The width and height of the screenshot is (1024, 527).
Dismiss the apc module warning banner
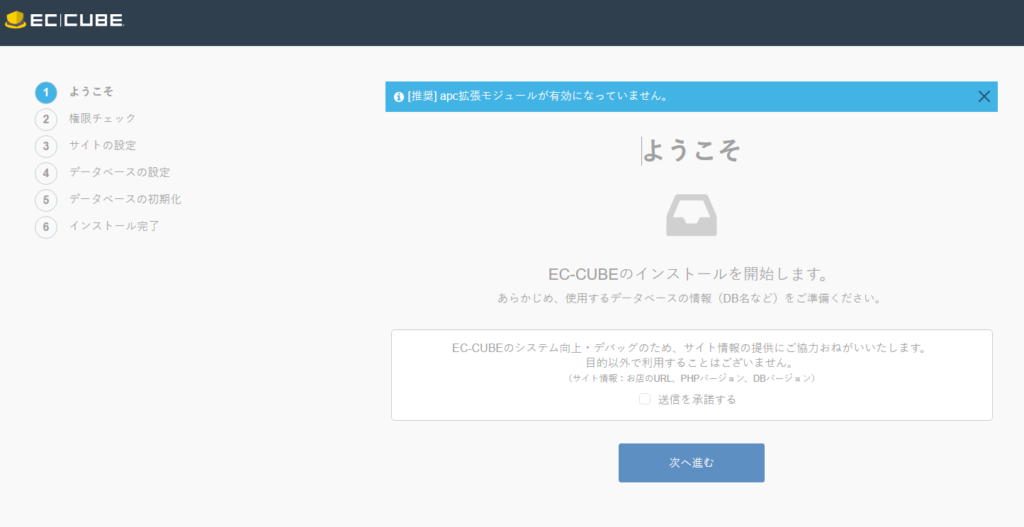point(983,97)
